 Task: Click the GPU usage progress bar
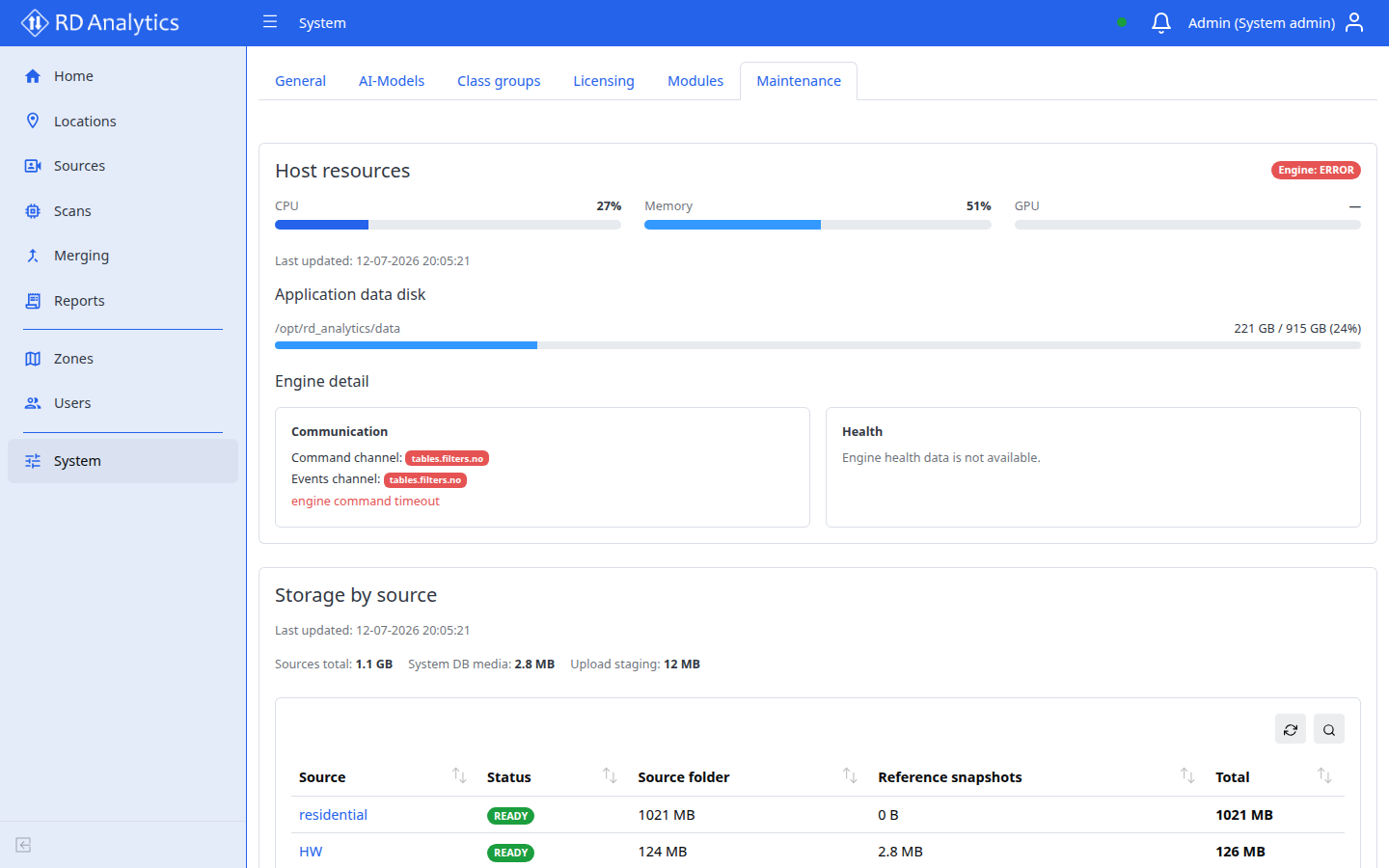click(1187, 225)
